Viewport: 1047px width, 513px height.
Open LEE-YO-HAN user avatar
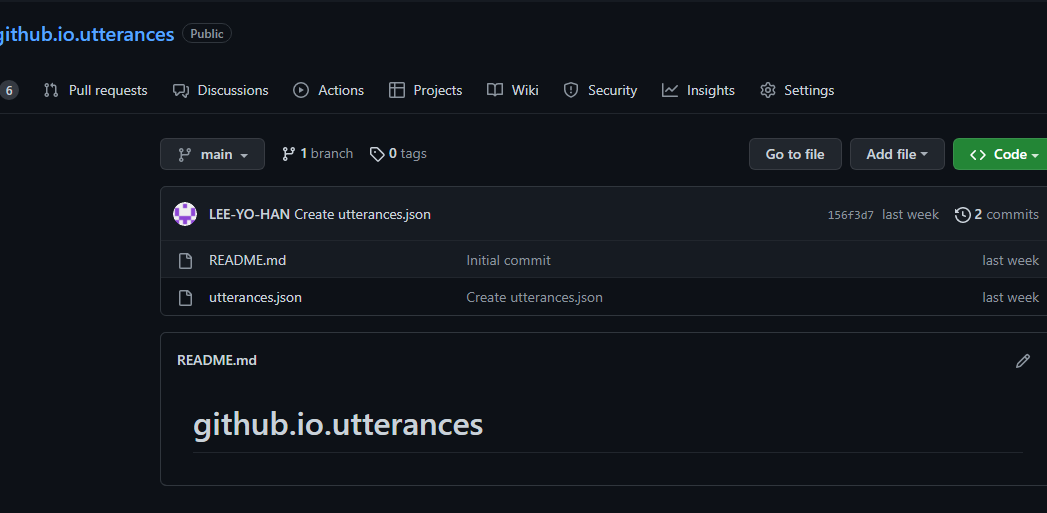(x=185, y=214)
